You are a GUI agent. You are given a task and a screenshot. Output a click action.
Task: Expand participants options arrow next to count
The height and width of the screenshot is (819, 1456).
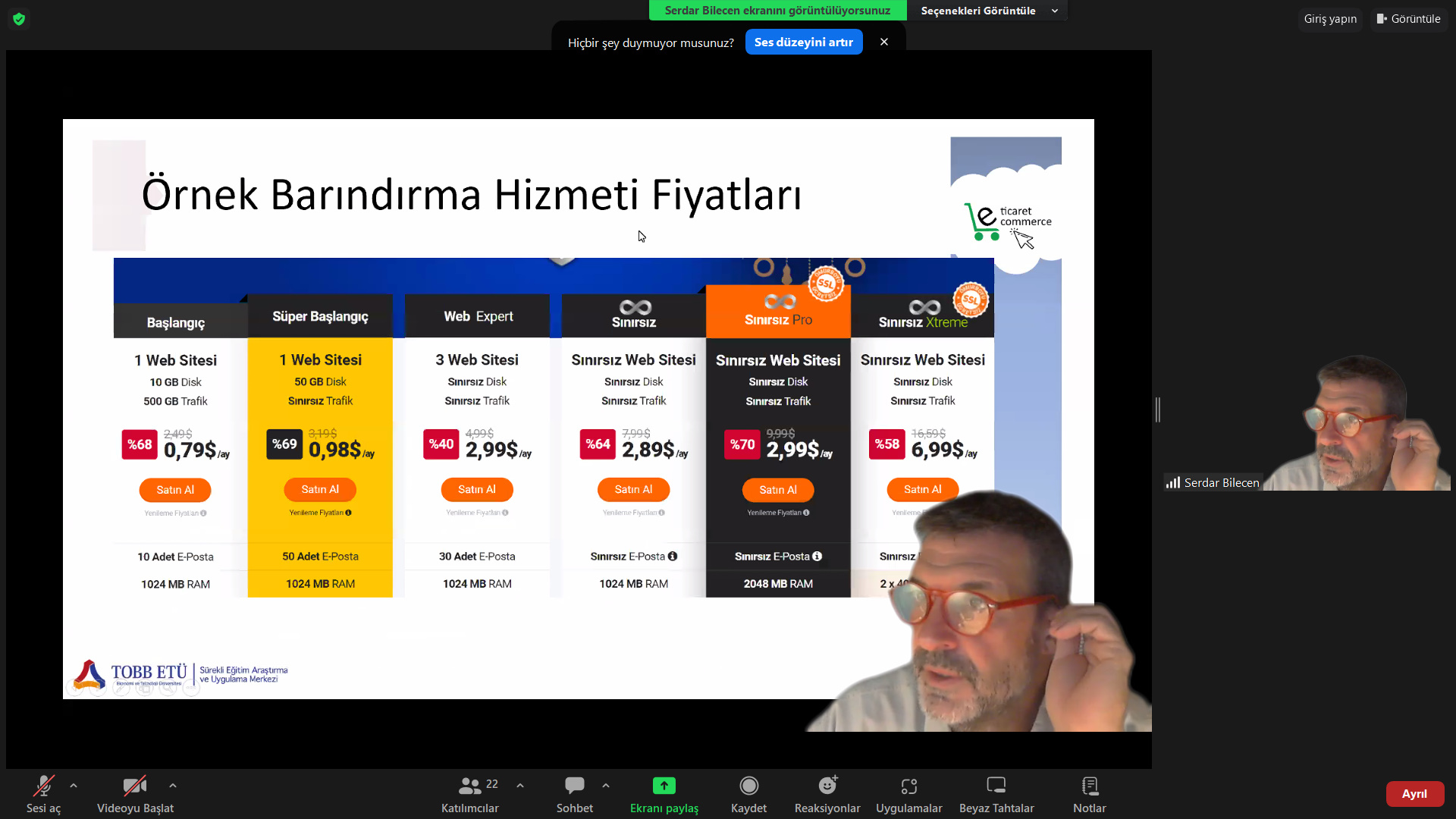(x=520, y=786)
